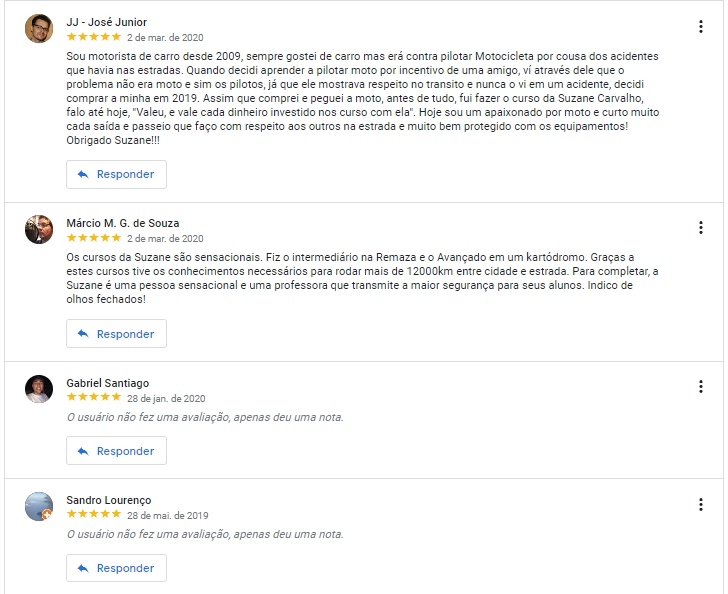This screenshot has width=728, height=594.
Task: Reply to Márcio's review with Responder
Action: [117, 333]
